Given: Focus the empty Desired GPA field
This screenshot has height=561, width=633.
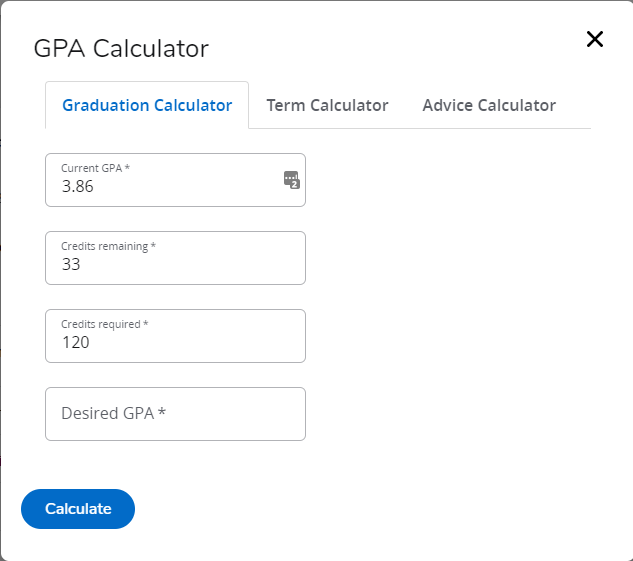Looking at the screenshot, I should tap(175, 414).
